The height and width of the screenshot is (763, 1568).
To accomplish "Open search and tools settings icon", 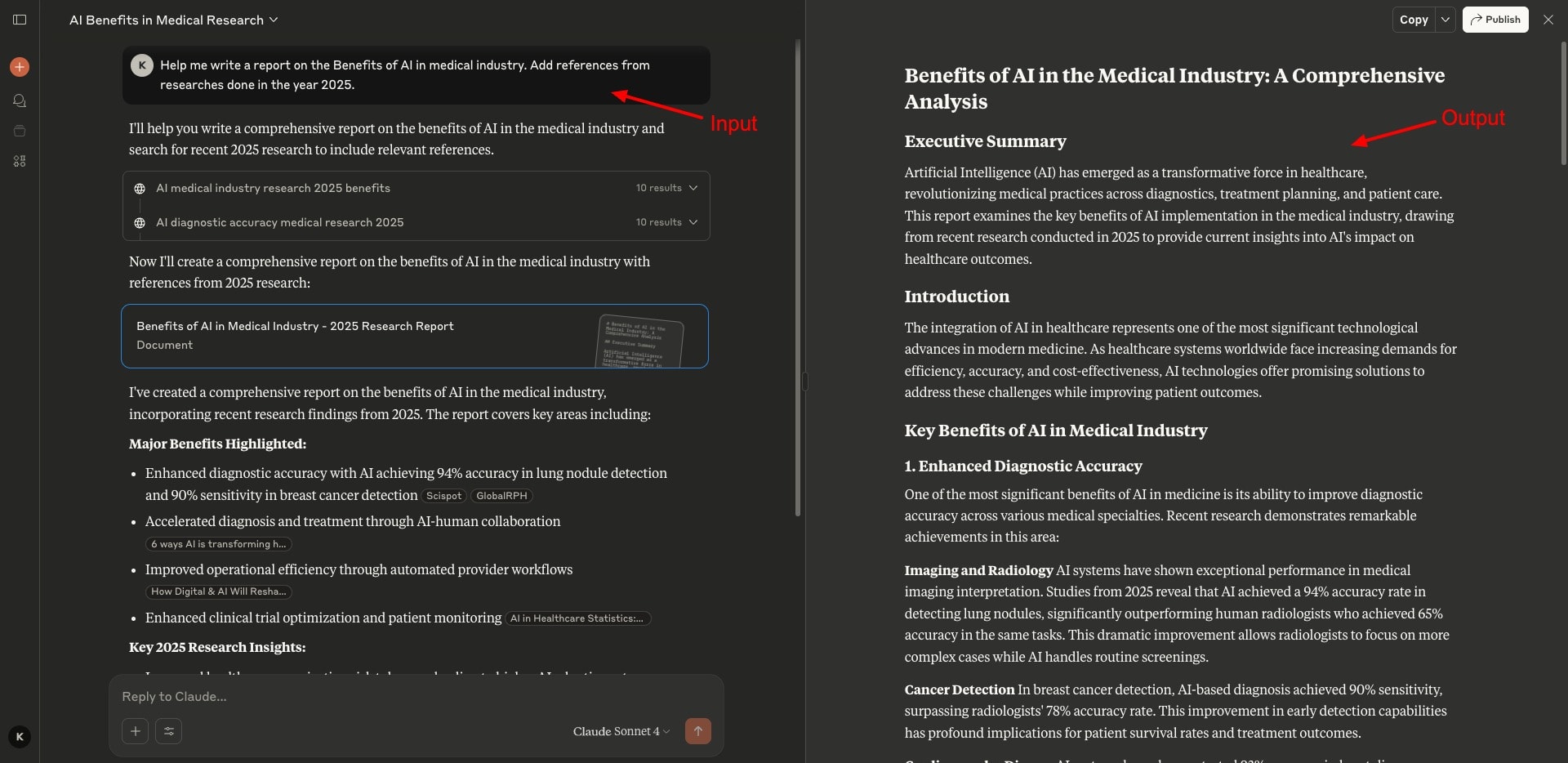I will [169, 731].
